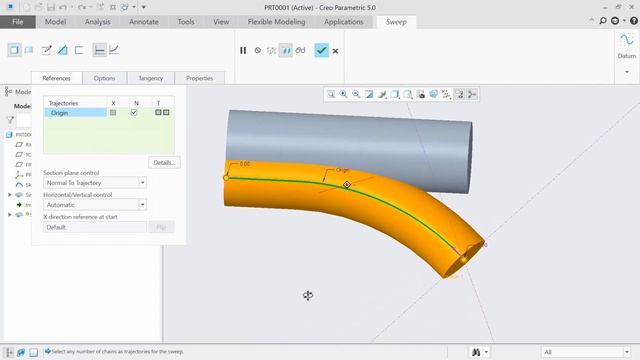This screenshot has width=640, height=360.
Task: Select the Origin trajectory row
Action: coord(75,113)
